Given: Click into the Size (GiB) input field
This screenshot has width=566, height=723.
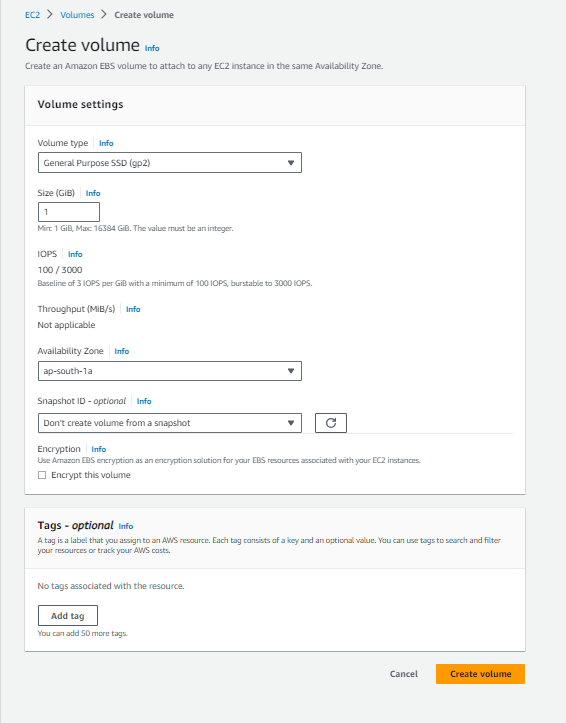Looking at the screenshot, I should coord(69,212).
